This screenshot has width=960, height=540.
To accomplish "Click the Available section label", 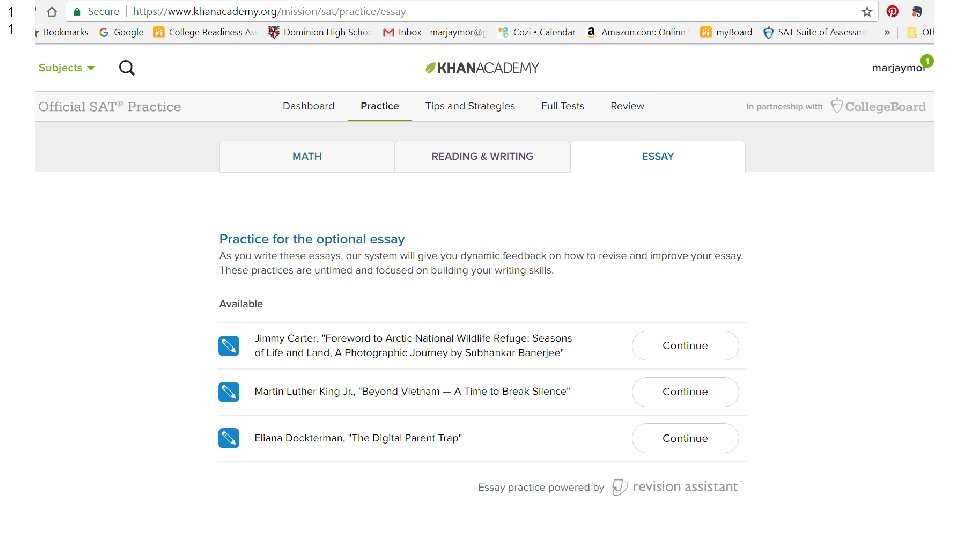I will (241, 304).
